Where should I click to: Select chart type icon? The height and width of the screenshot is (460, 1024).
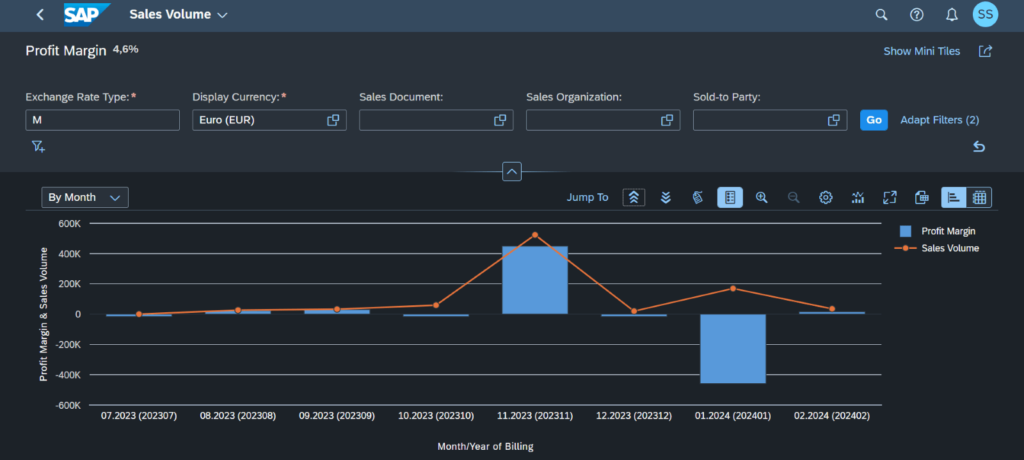(857, 197)
